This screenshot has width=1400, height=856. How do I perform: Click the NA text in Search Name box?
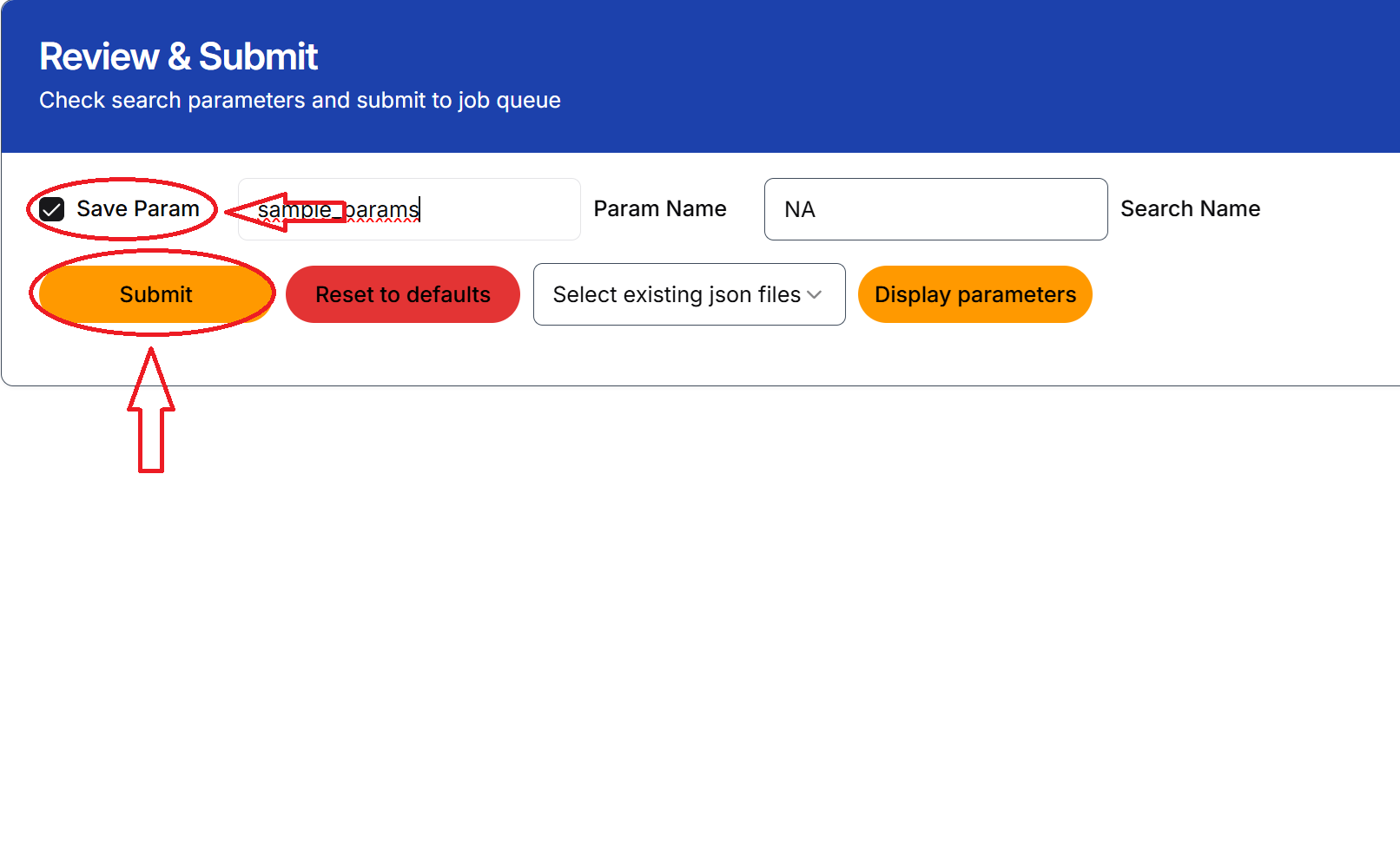tap(799, 210)
